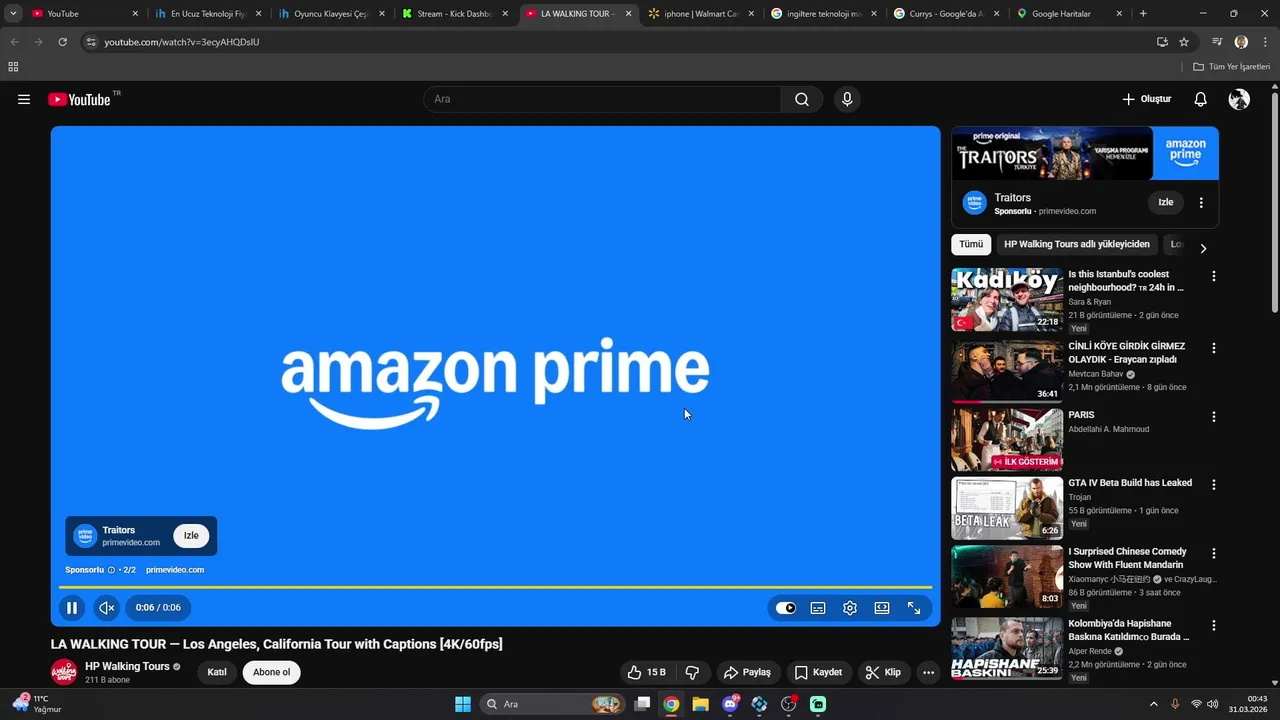
Task: Open options for GTA IV Beta Build video
Action: click(x=1214, y=484)
